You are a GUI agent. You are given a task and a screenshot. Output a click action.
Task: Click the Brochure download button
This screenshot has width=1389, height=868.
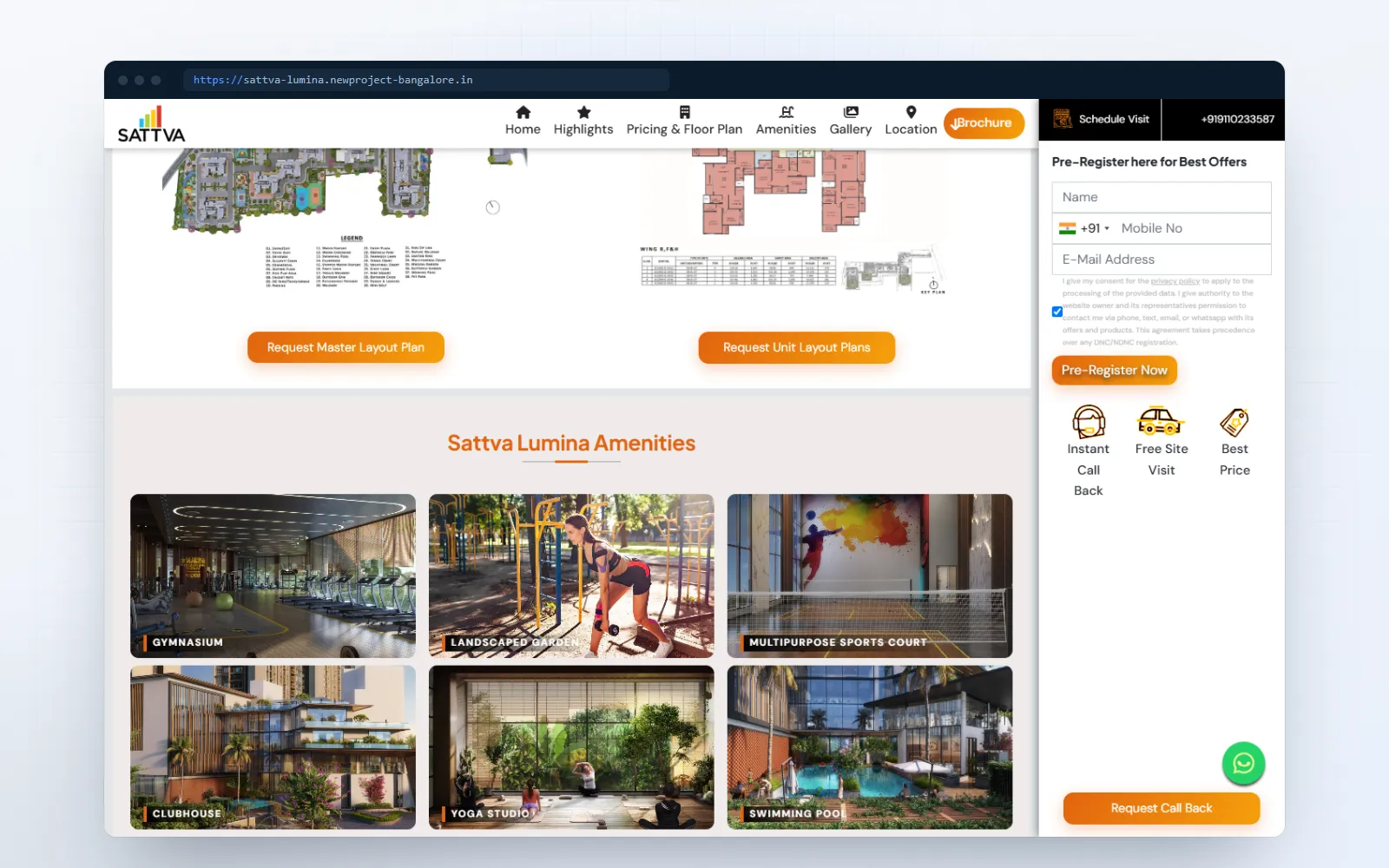(984, 123)
